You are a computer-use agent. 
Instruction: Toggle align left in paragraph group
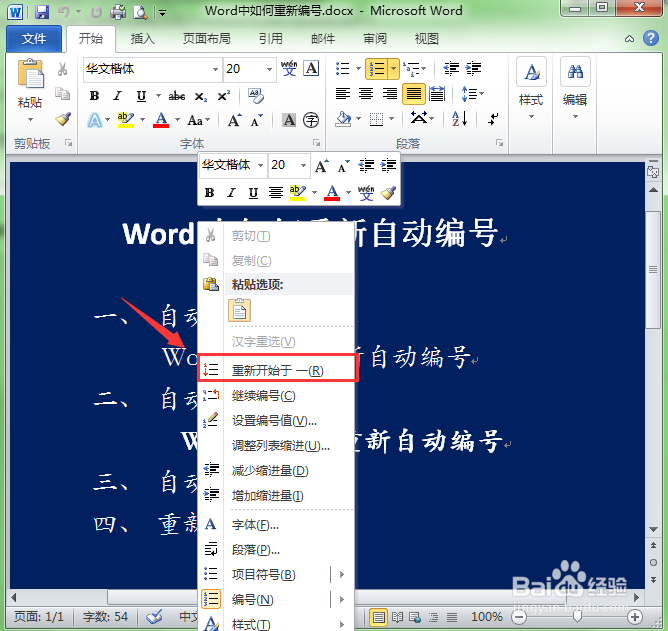click(343, 93)
